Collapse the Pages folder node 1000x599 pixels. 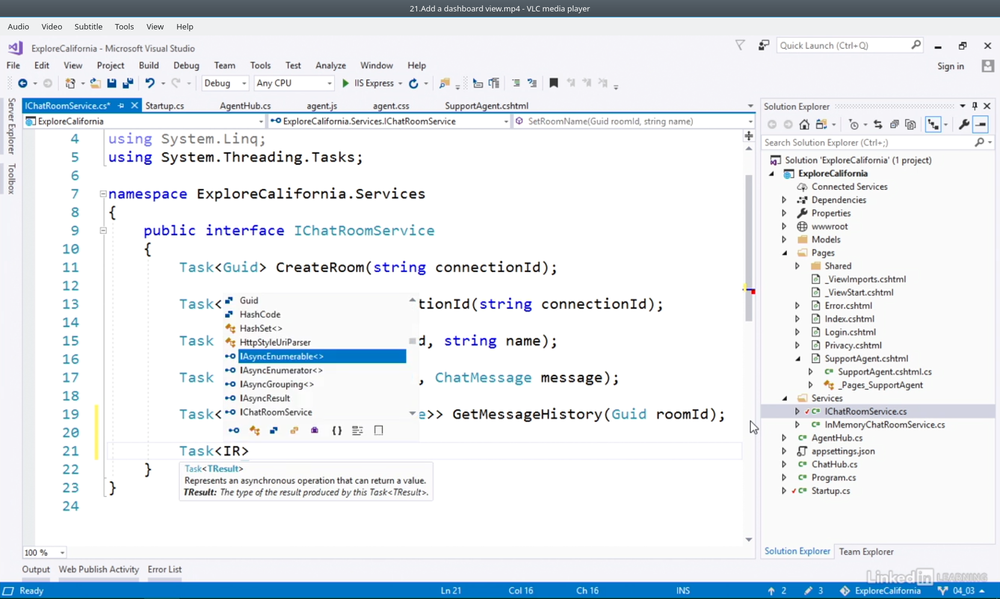pos(784,253)
